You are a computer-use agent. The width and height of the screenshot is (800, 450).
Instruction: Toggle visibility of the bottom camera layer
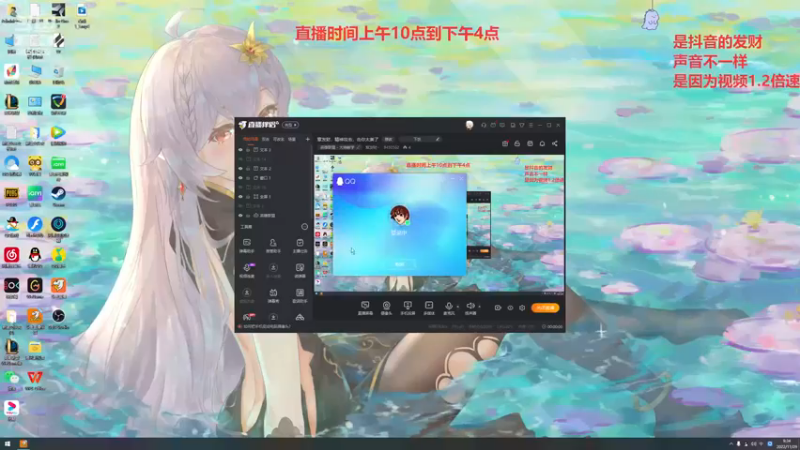click(x=241, y=215)
